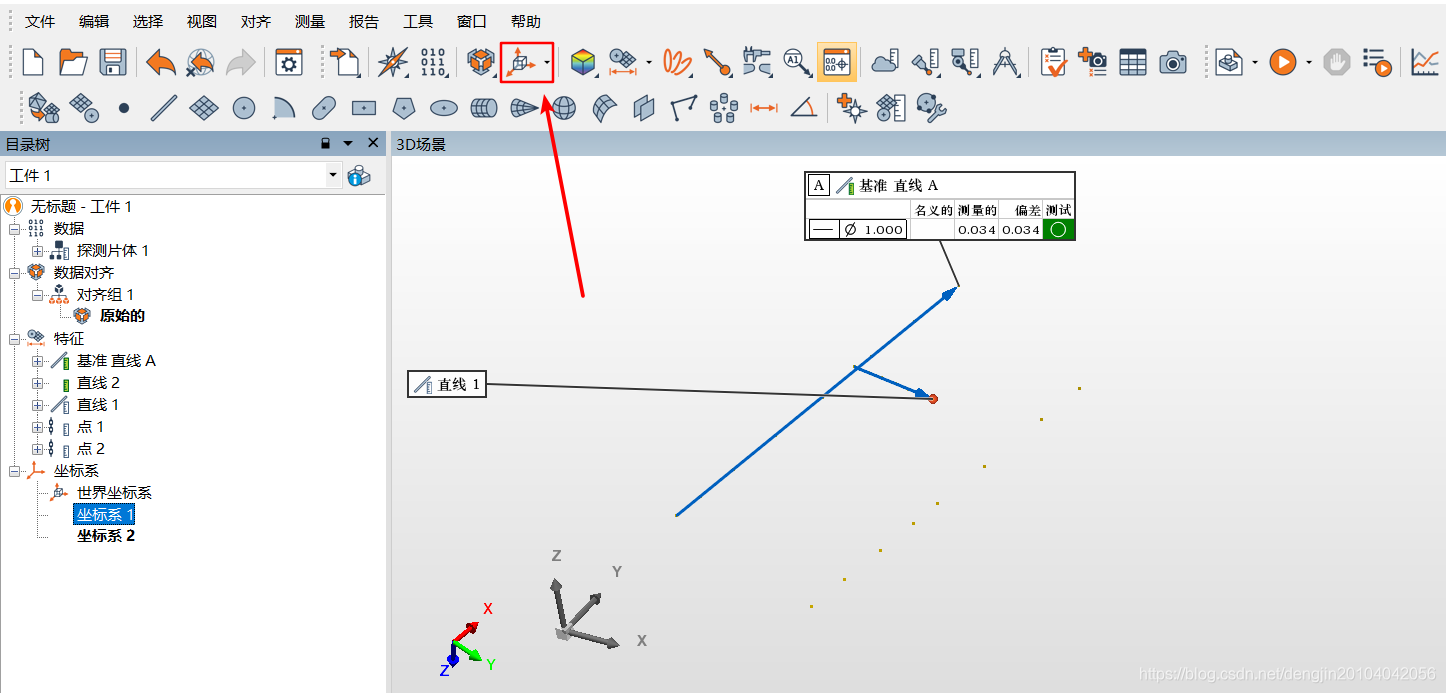Viewport: 1446px width, 693px height.
Task: Click the compass star toolbar icon
Action: pos(393,62)
